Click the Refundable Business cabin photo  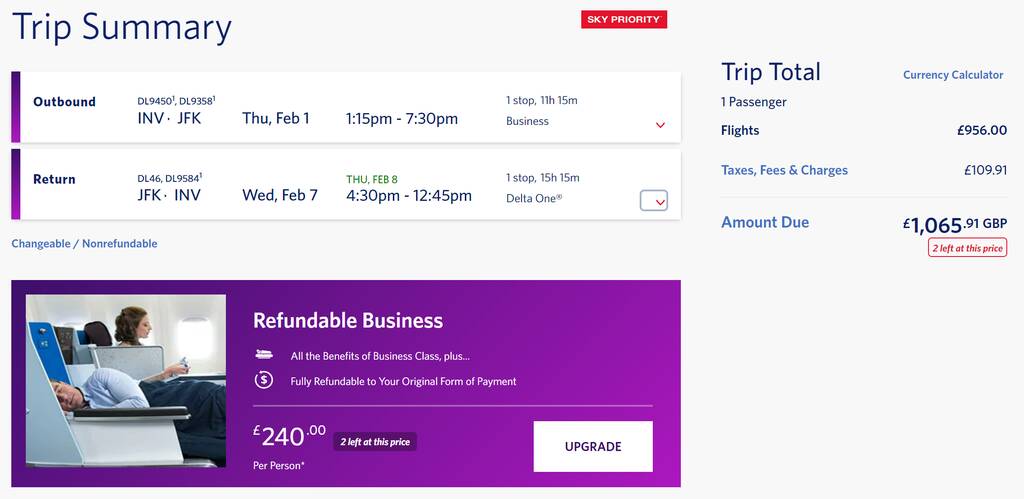click(x=126, y=381)
